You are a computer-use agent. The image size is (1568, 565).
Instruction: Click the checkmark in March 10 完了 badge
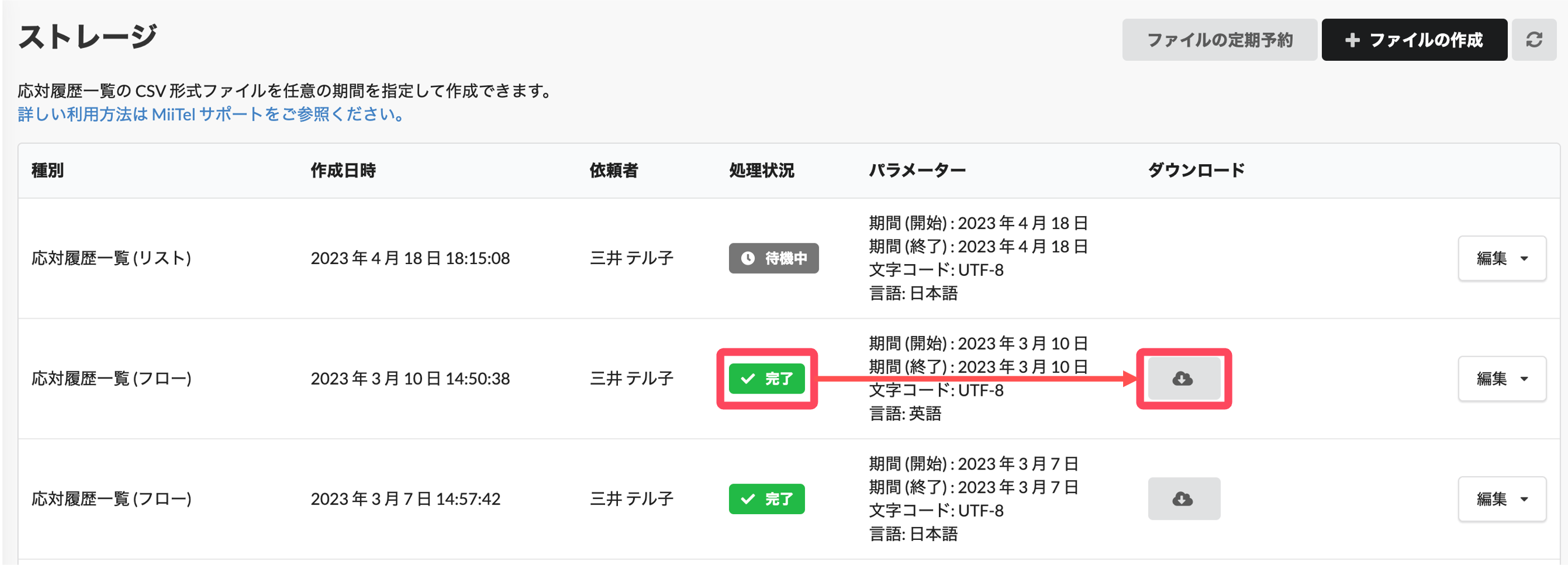click(747, 379)
